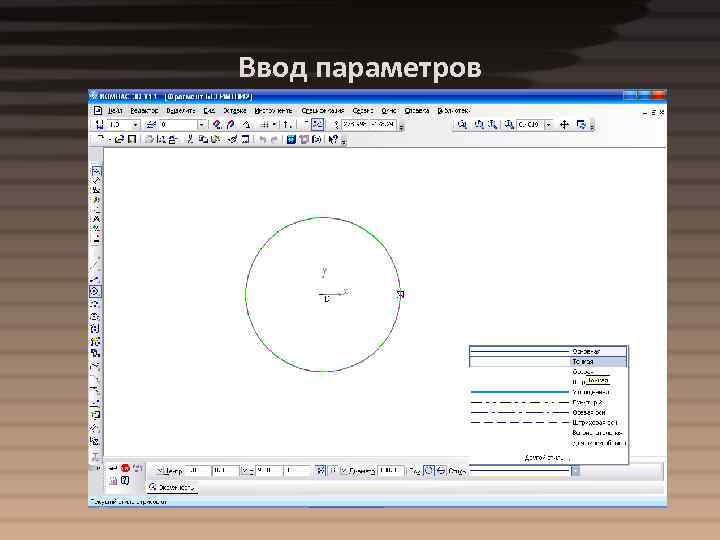Select the Основная line style entry
The image size is (720, 540).
point(548,351)
